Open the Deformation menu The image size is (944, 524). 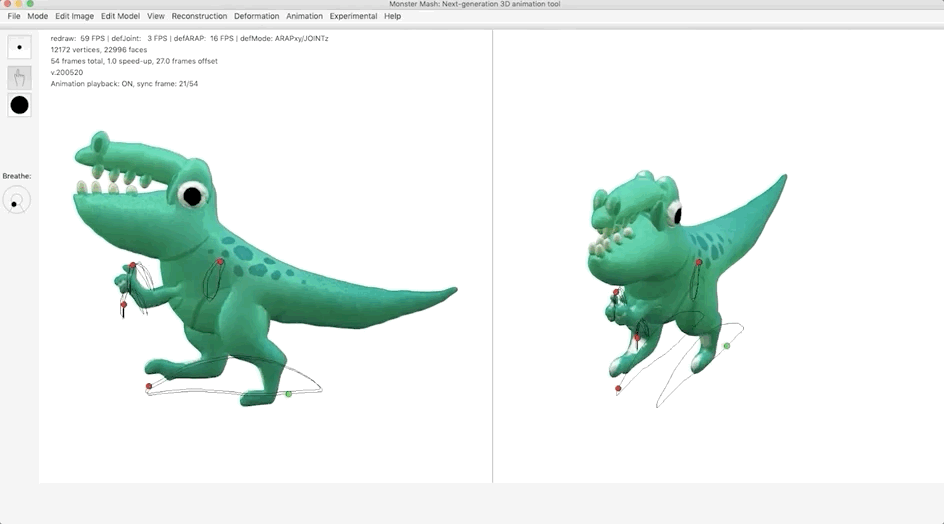click(256, 16)
